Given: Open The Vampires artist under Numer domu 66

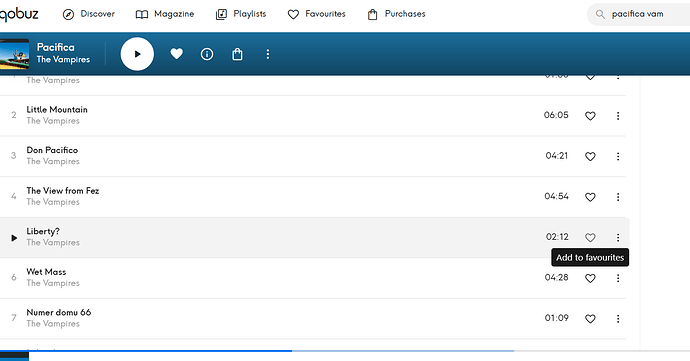Looking at the screenshot, I should point(53,324).
